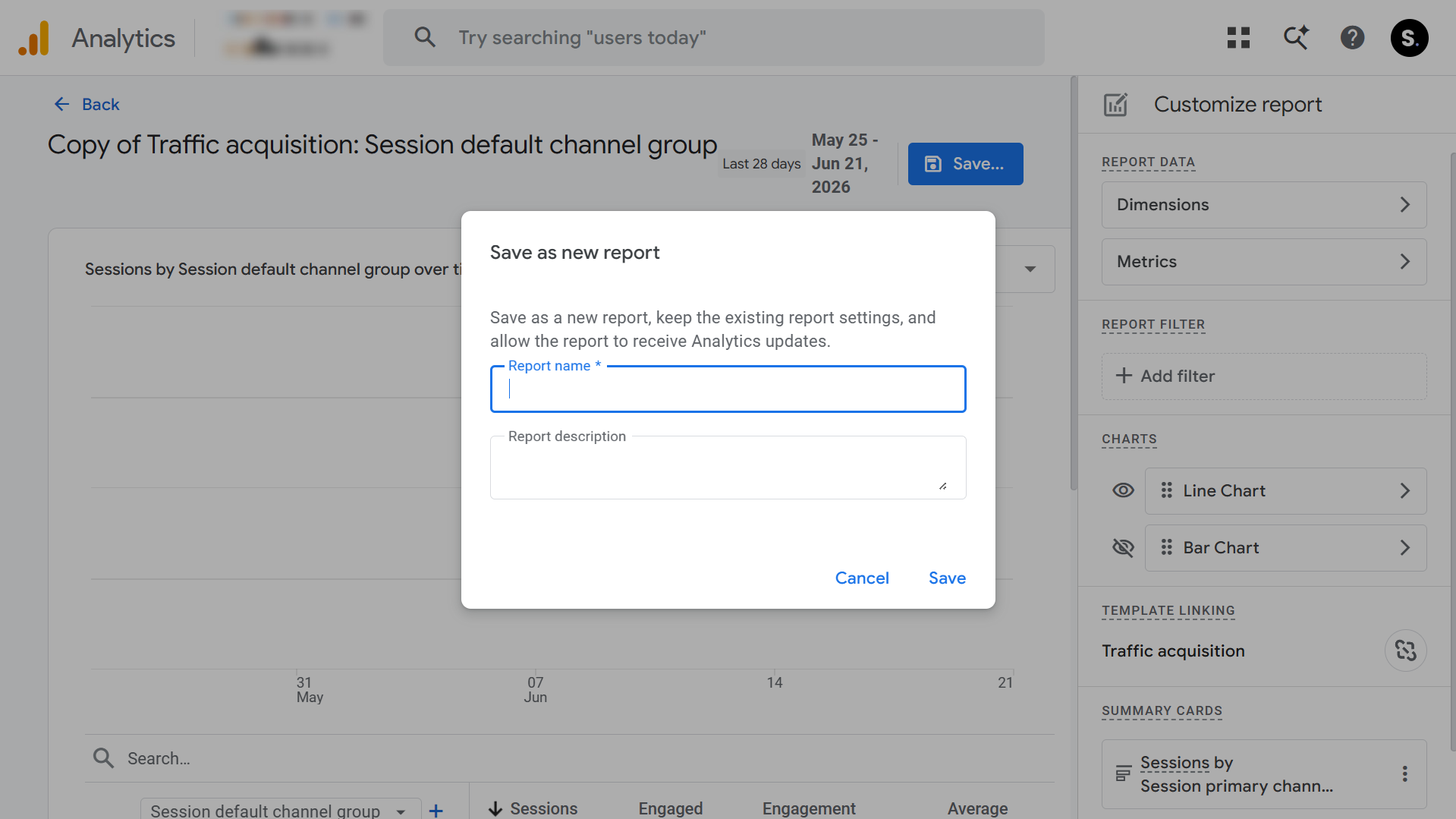The width and height of the screenshot is (1456, 819).
Task: Add a secondary dimension with plus icon
Action: 436,810
